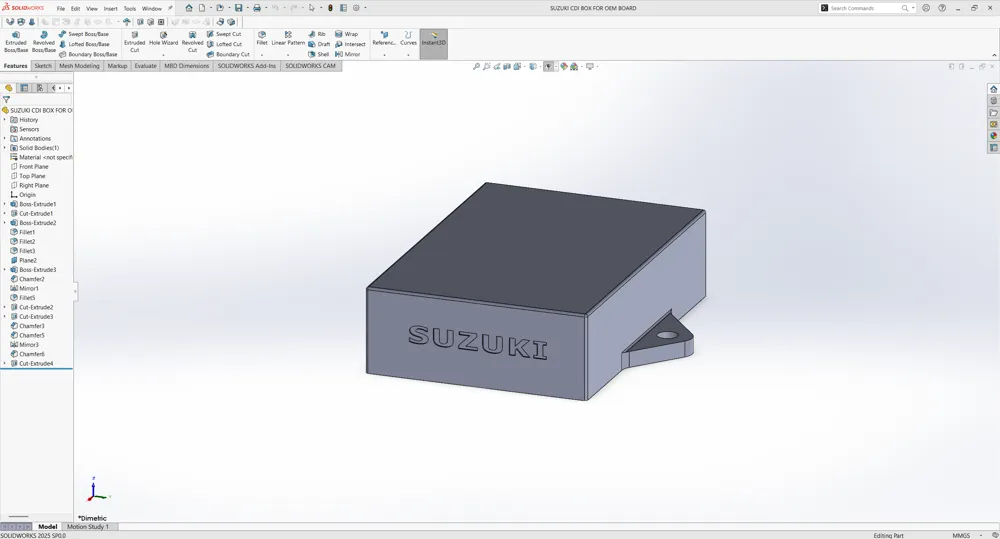
Task: Select Boundary Cut feature
Action: pos(228,54)
